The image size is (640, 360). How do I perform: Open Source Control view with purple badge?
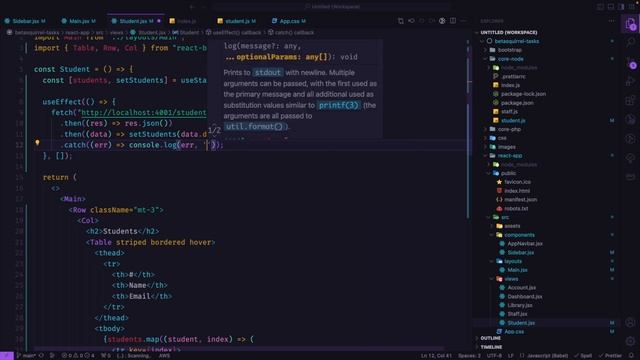[x=631, y=62]
